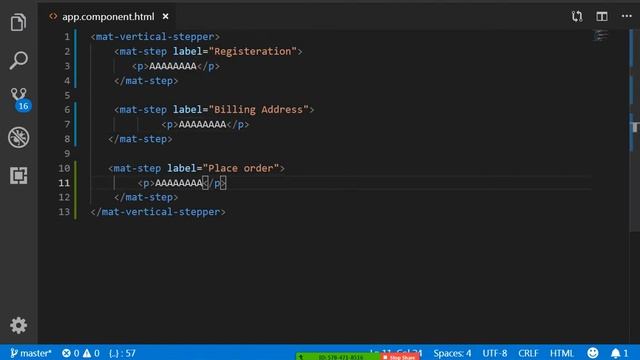The image size is (640, 360).
Task: Click the feedback smiley icon
Action: tap(593, 353)
